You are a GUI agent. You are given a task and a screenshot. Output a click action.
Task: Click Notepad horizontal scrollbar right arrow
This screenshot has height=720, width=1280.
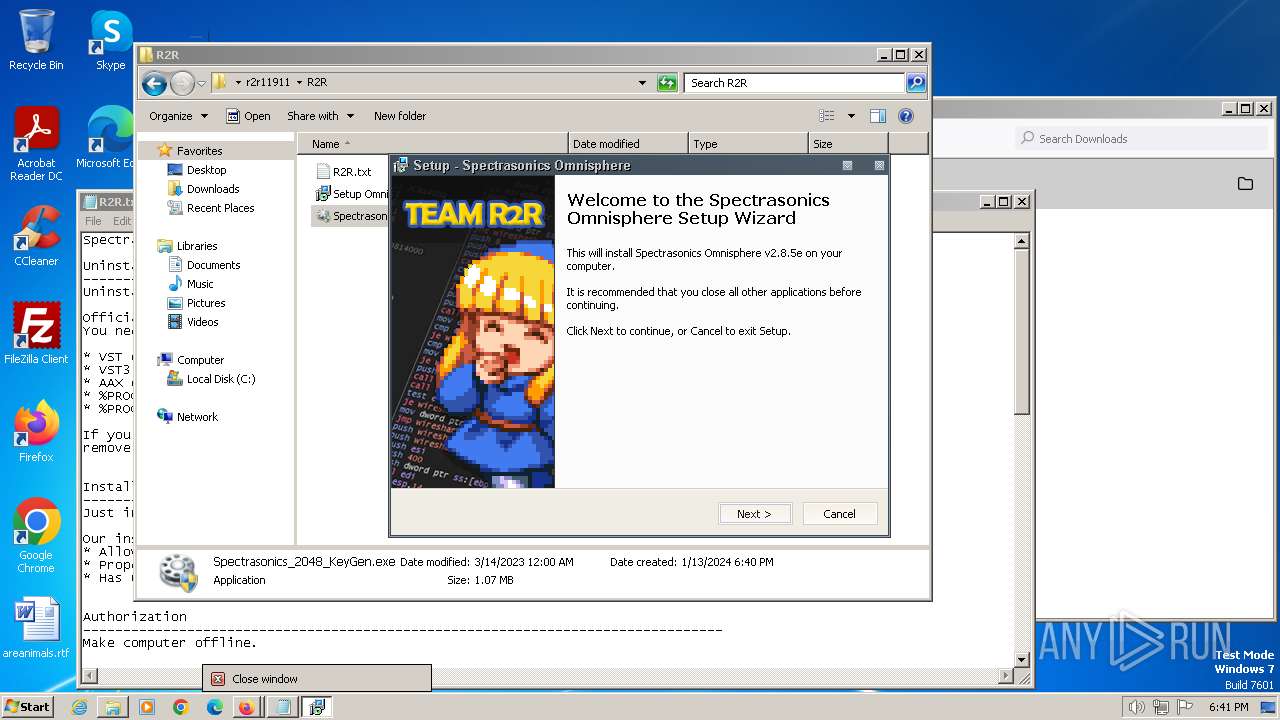1006,677
